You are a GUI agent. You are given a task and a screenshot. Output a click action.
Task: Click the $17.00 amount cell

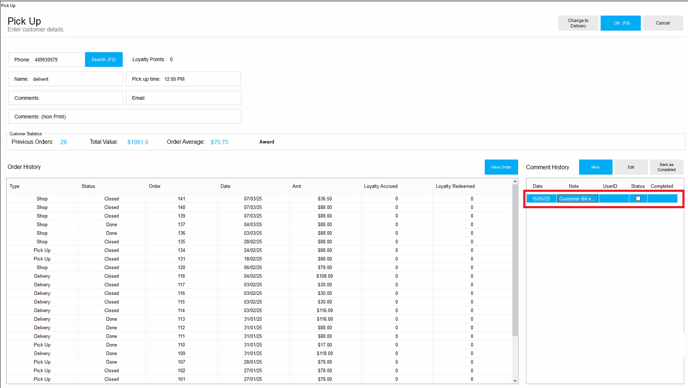325,345
